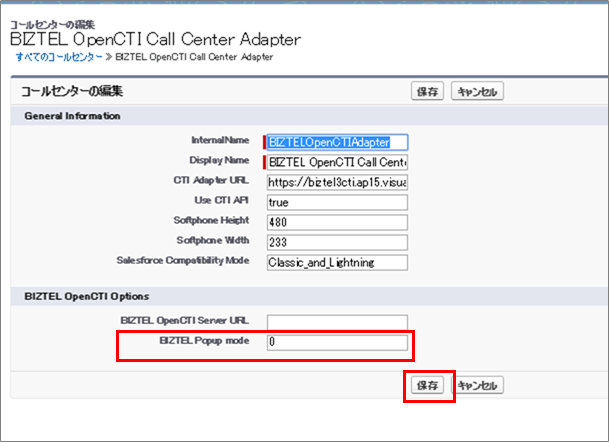Image resolution: width=609 pixels, height=442 pixels.
Task: Click the Softphone Width label
Action: pos(213,240)
